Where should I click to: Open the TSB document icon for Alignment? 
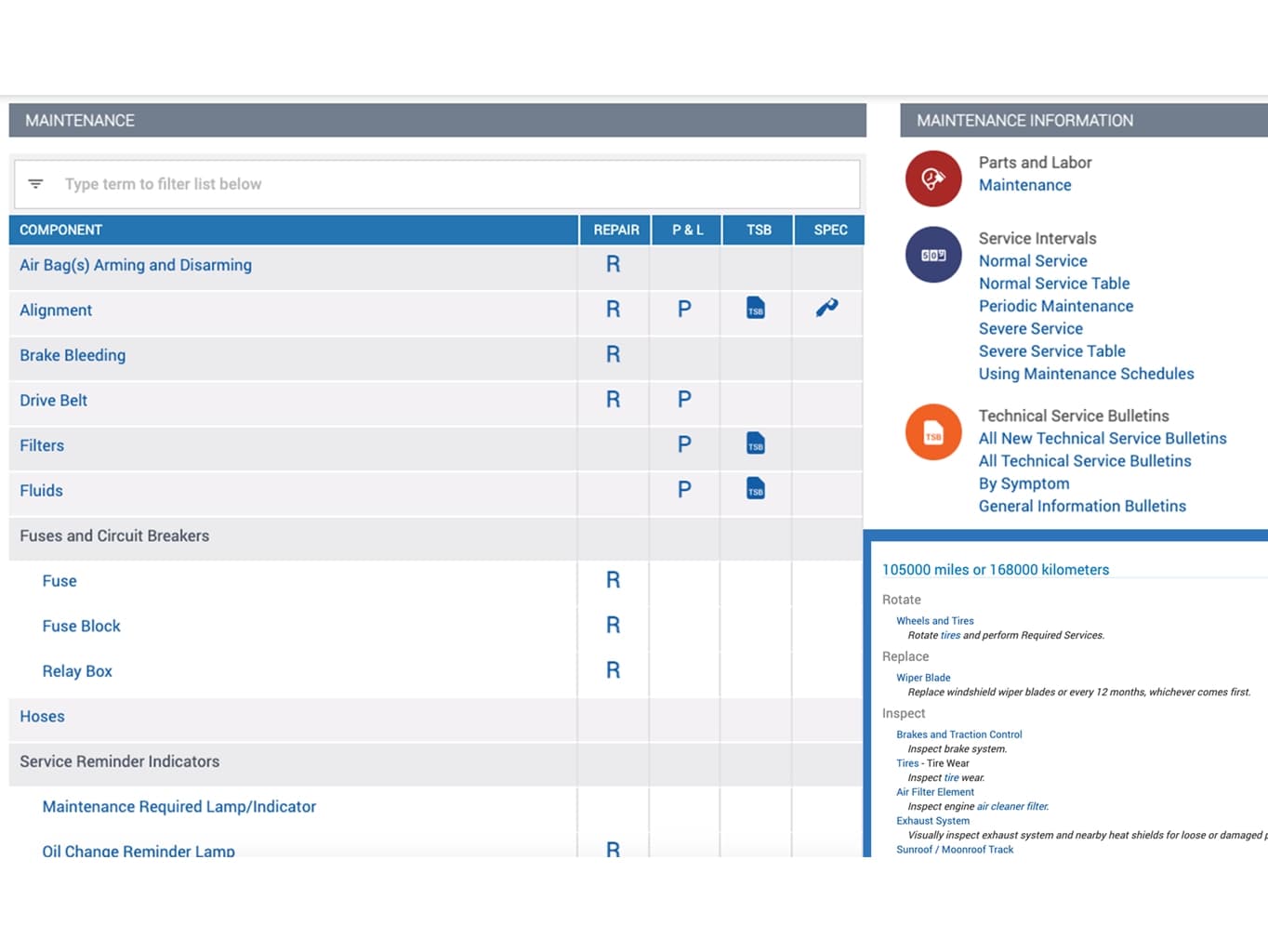(756, 308)
